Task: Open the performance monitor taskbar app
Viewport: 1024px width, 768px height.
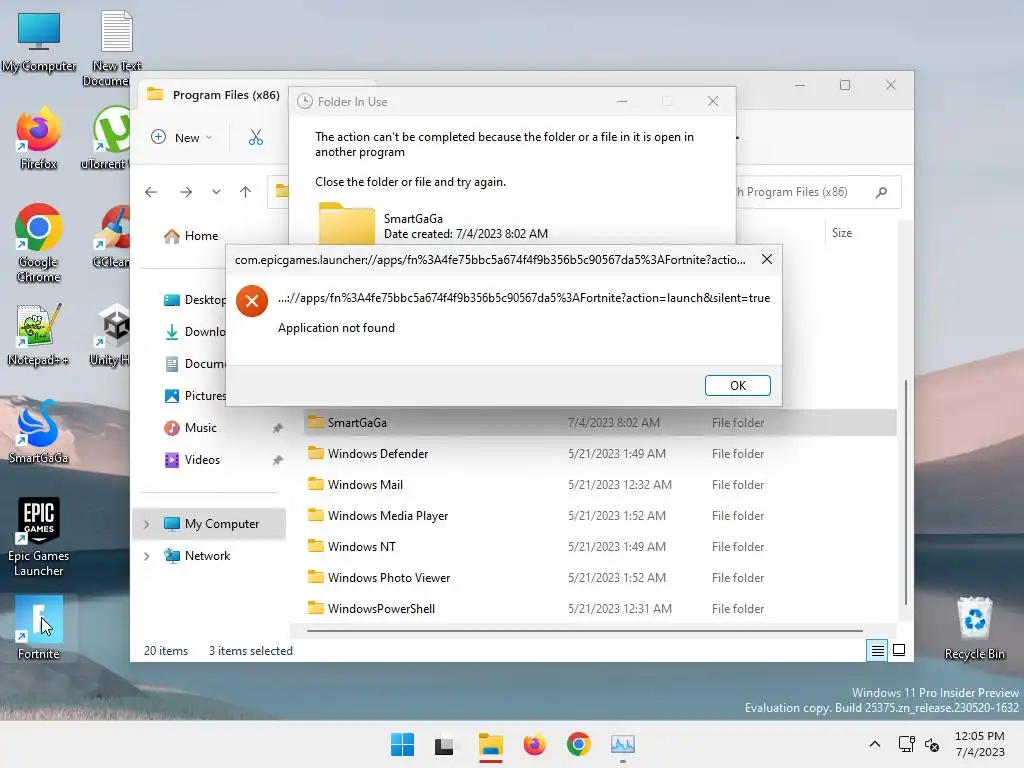Action: pyautogui.click(x=622, y=744)
